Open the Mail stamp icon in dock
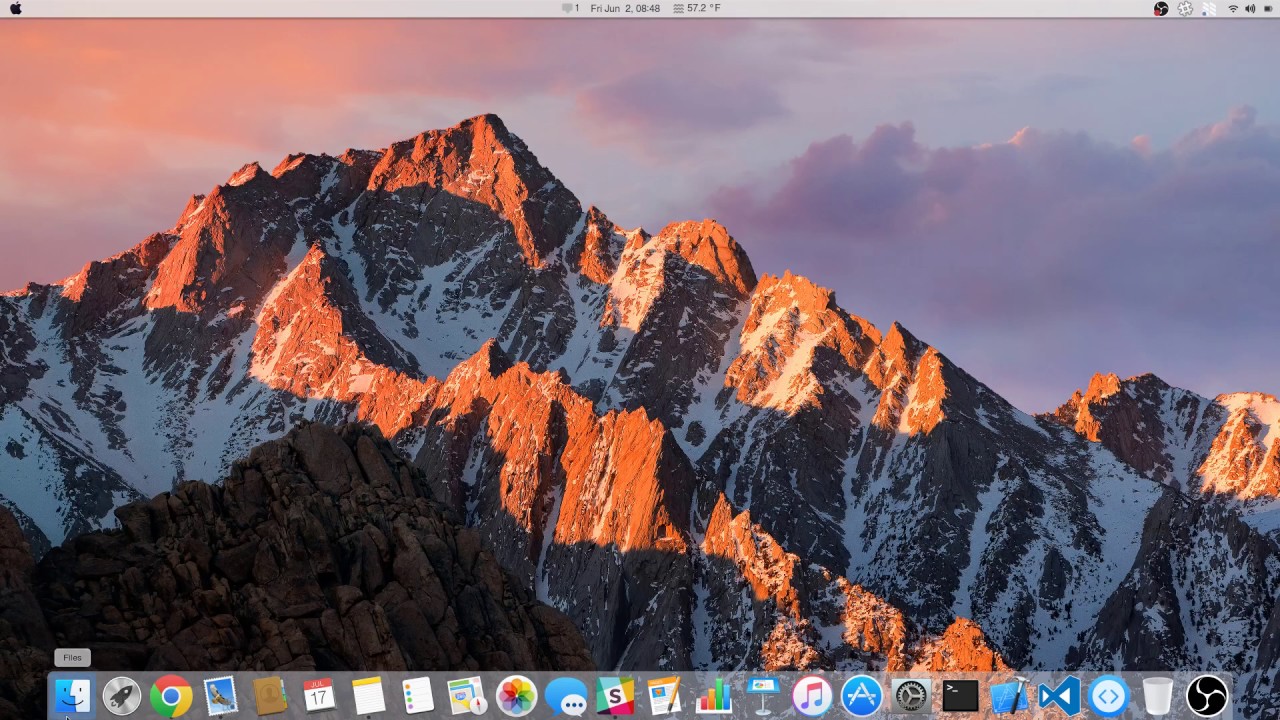The height and width of the screenshot is (720, 1280). [x=220, y=696]
